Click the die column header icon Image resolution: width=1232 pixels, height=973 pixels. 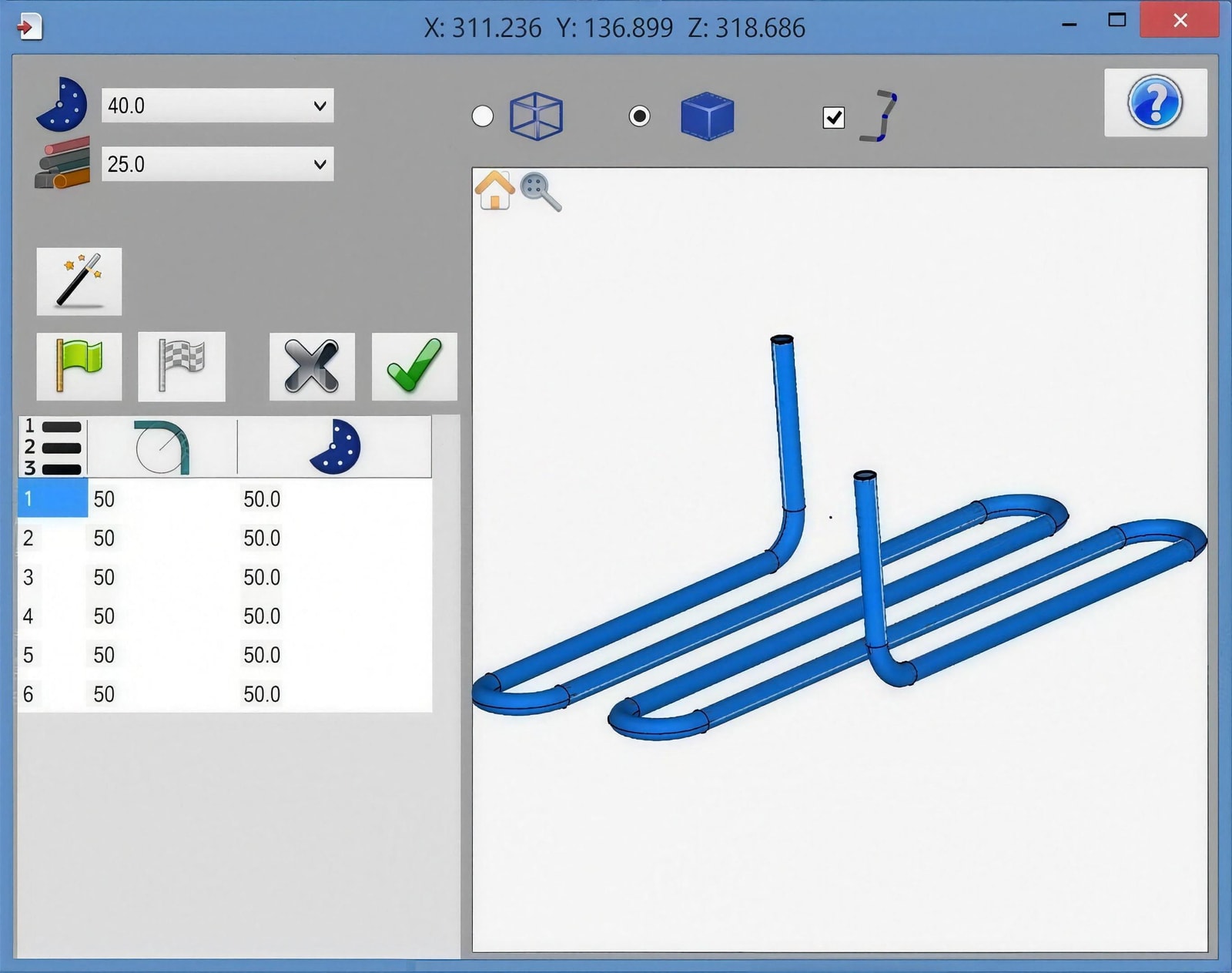point(335,447)
